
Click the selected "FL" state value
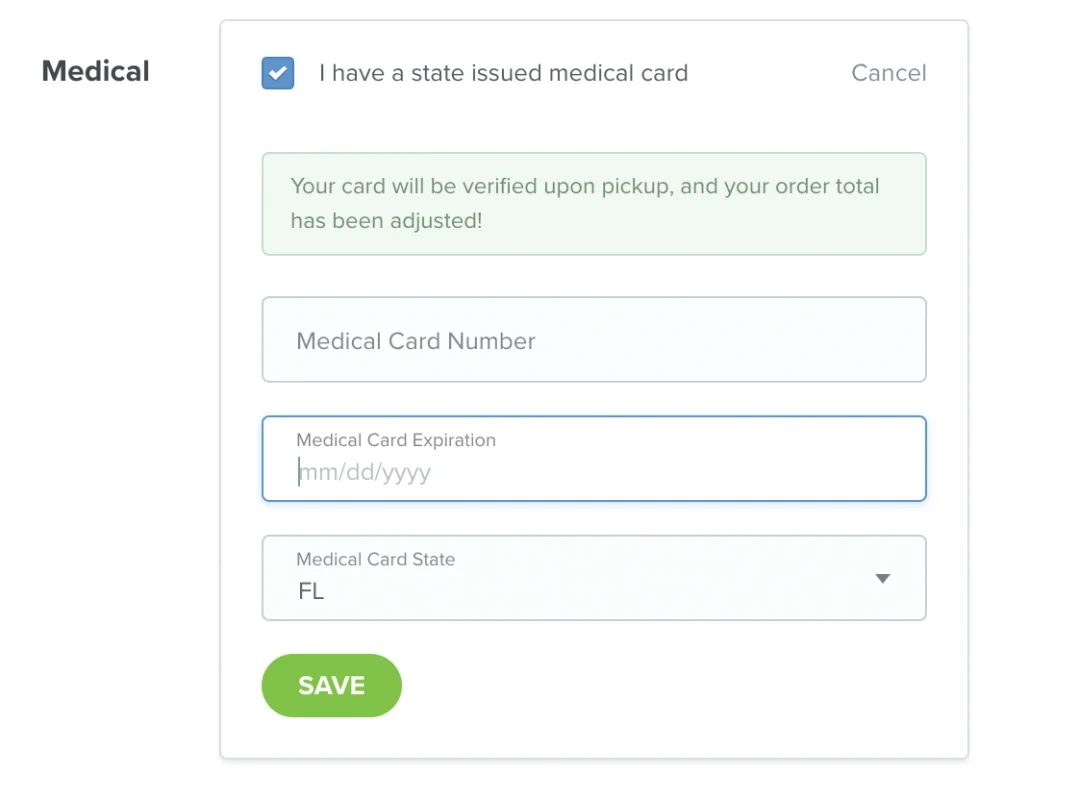tap(311, 591)
